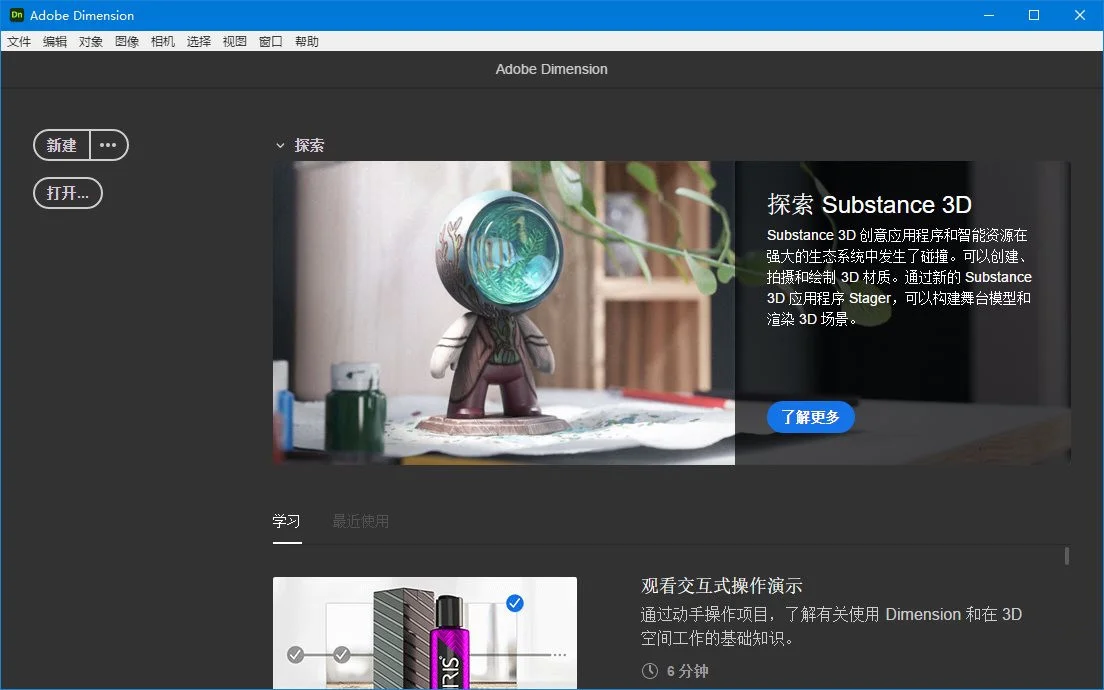Open the 帮助 menu

(306, 41)
